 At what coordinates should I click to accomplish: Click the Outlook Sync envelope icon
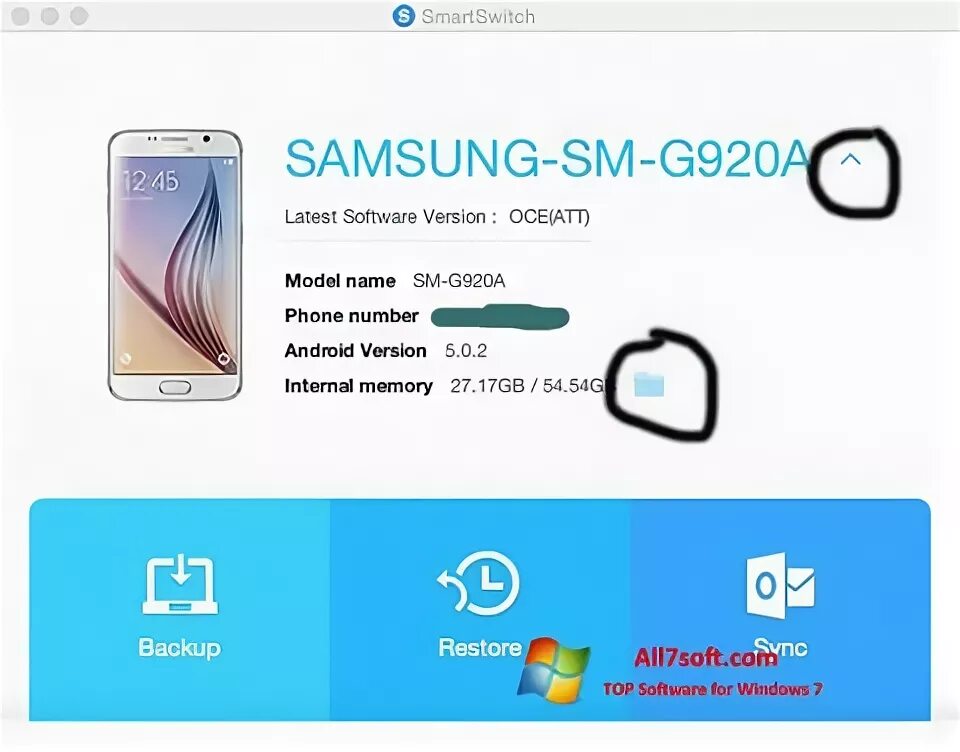coord(781,585)
